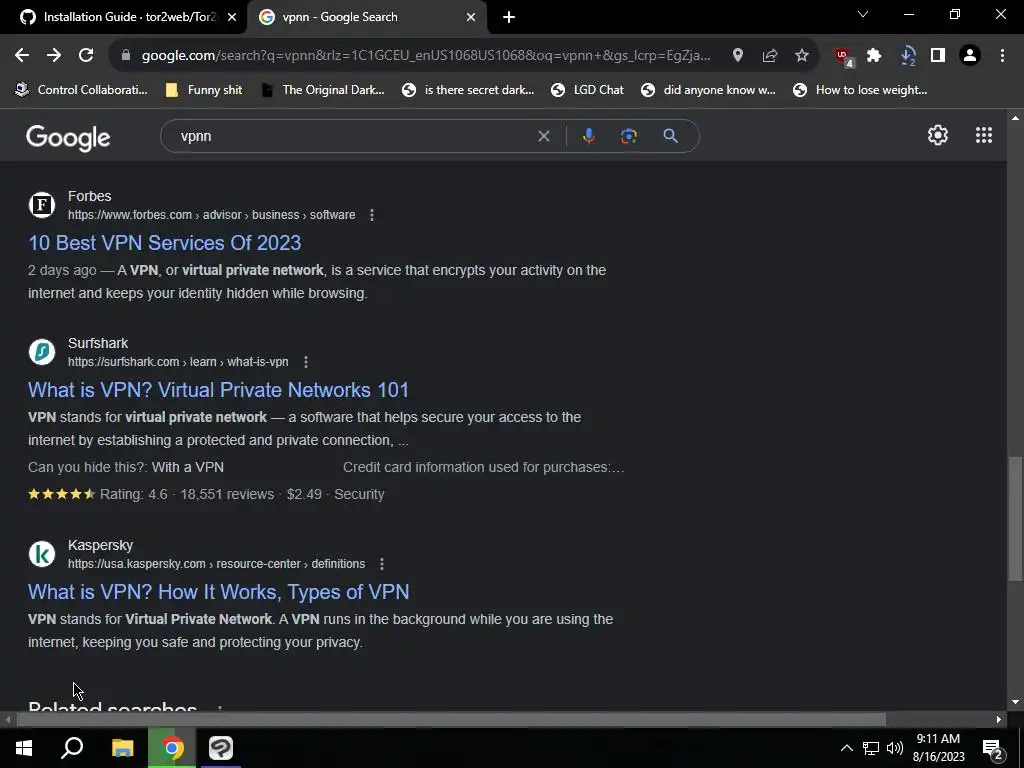
Task: Open the Windows Start menu
Action: point(24,748)
